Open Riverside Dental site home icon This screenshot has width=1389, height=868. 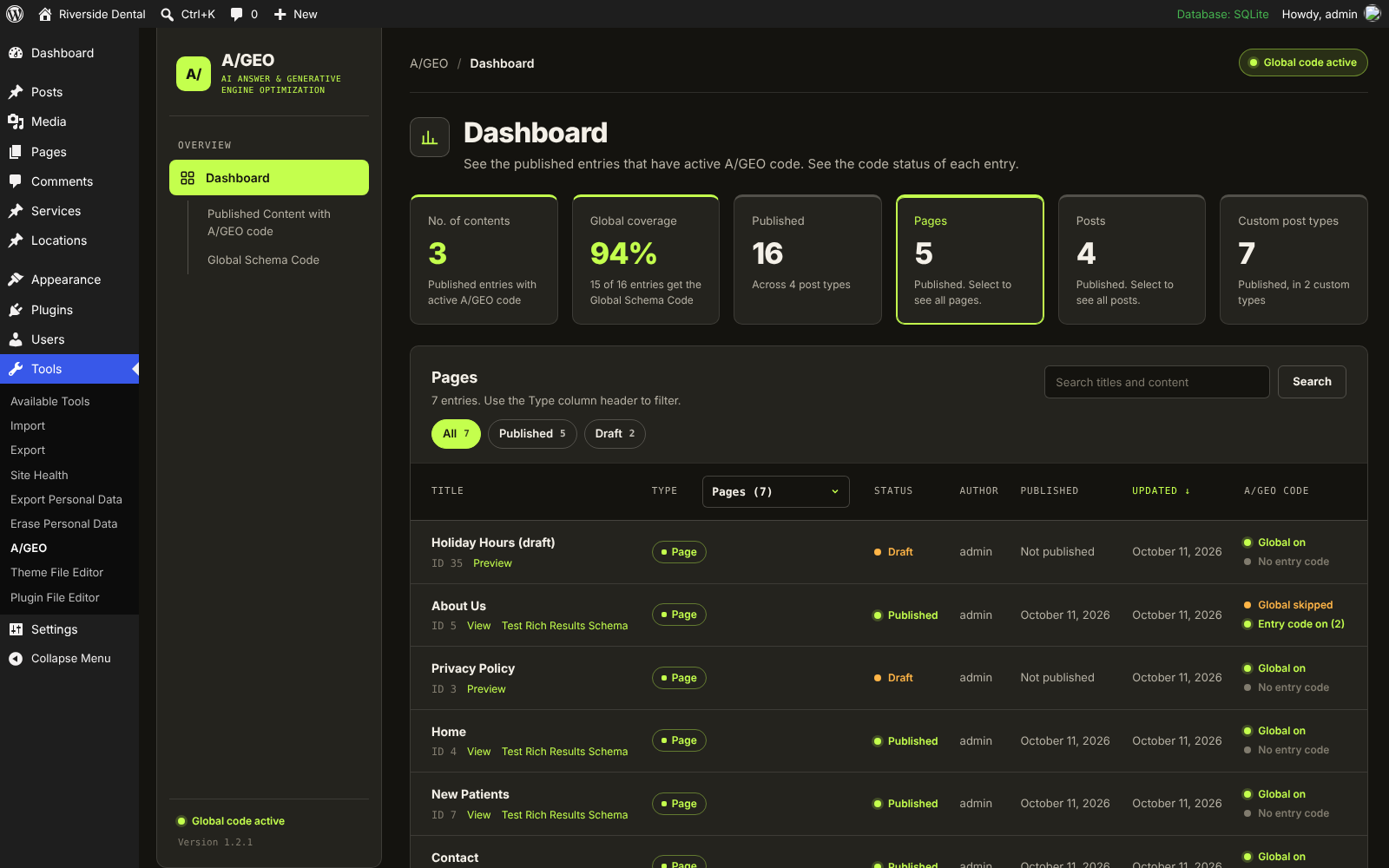[x=45, y=14]
